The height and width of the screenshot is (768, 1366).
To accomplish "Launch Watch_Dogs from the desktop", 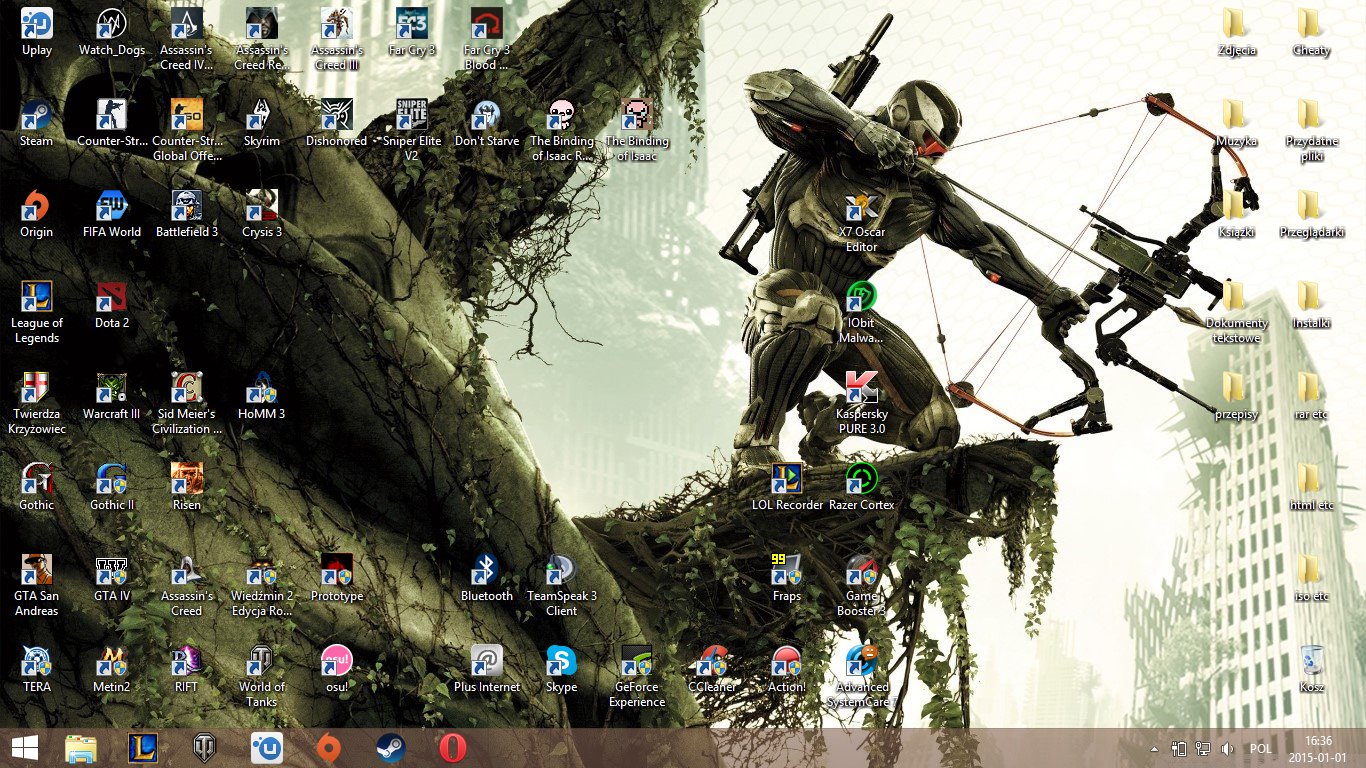I will coord(112,32).
